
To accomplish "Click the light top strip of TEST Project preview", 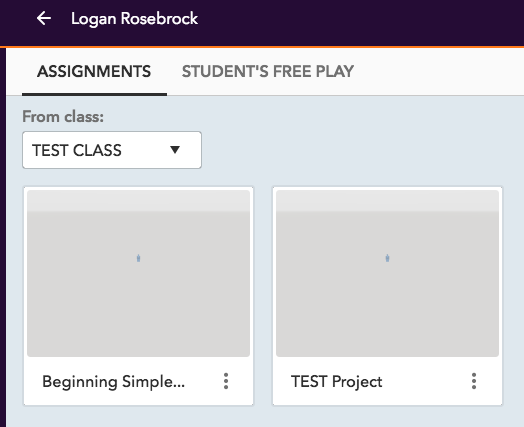I will tap(387, 200).
